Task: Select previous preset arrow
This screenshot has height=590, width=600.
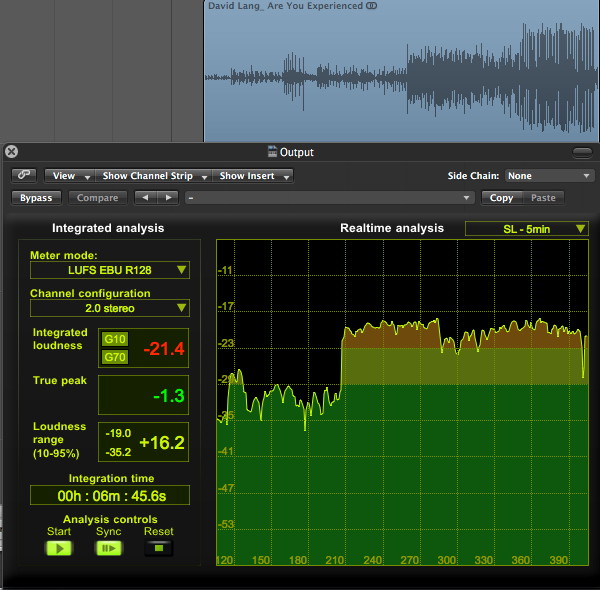Action: point(145,198)
